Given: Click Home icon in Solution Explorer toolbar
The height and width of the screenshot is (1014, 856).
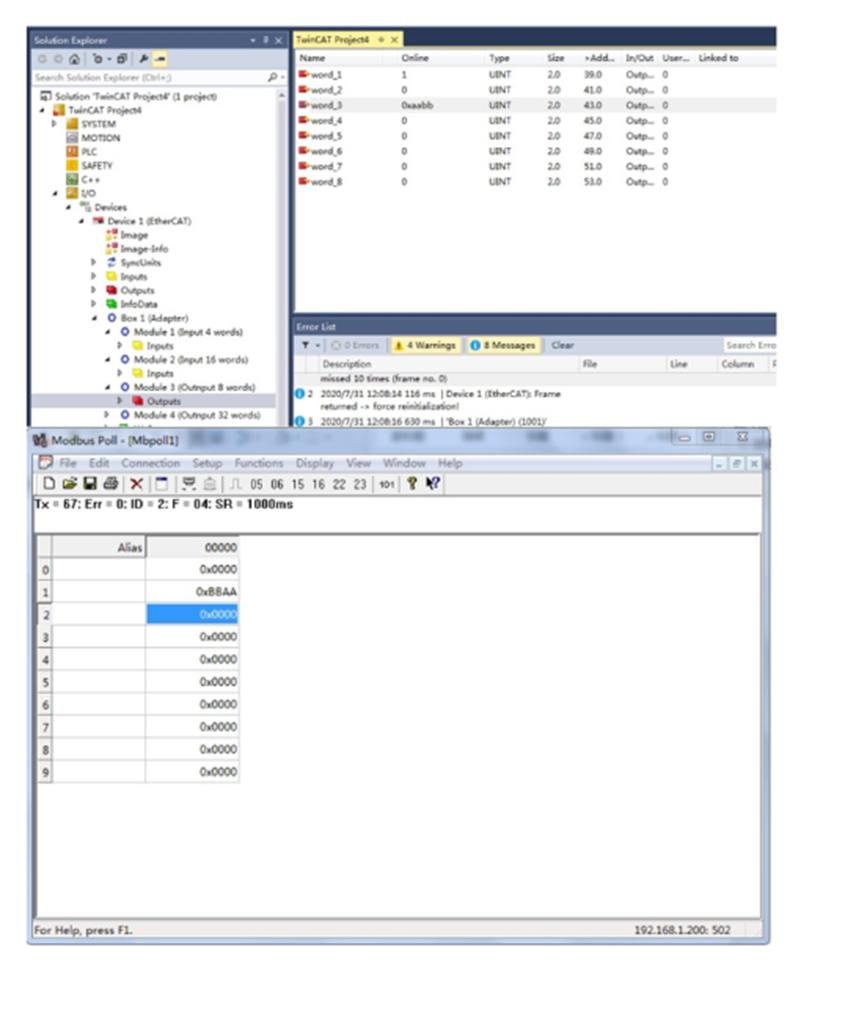Looking at the screenshot, I should pyautogui.click(x=74, y=59).
